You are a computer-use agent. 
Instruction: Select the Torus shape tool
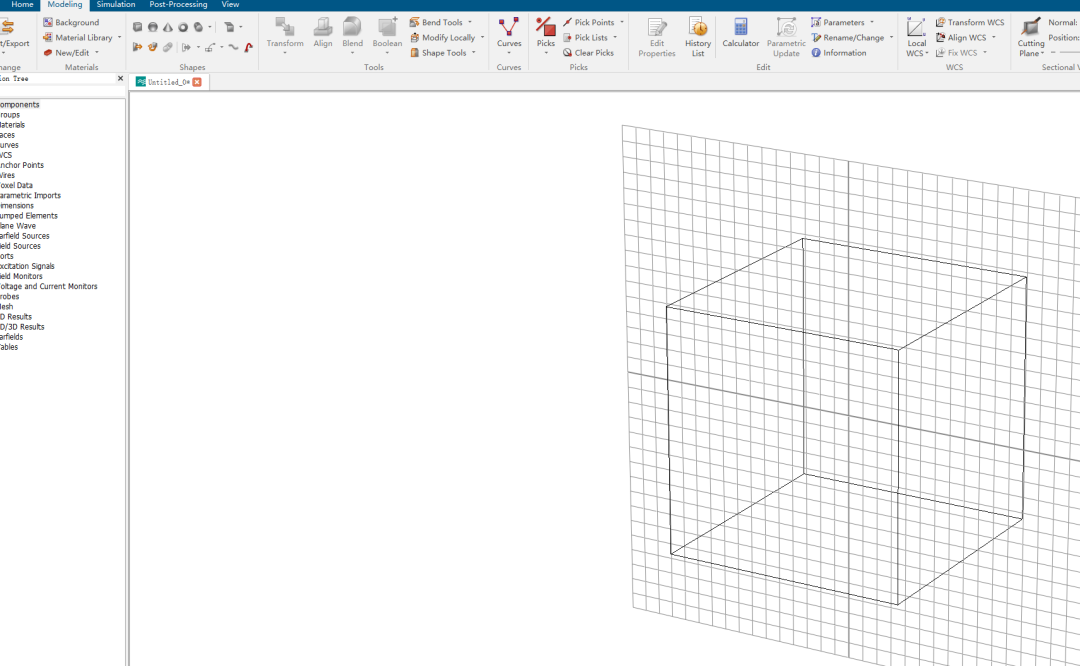click(183, 27)
